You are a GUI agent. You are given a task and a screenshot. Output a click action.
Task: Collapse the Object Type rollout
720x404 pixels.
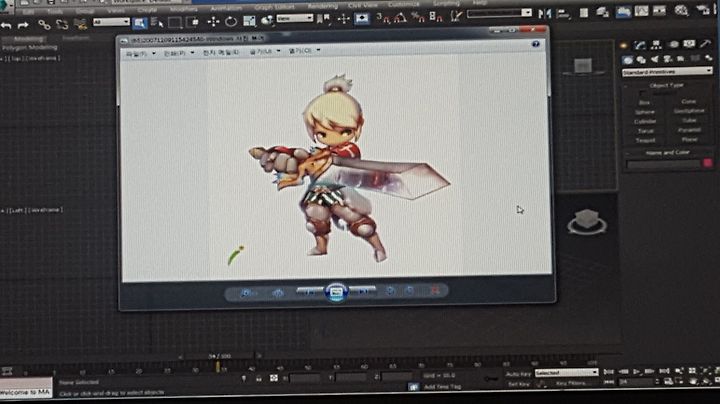click(x=666, y=85)
